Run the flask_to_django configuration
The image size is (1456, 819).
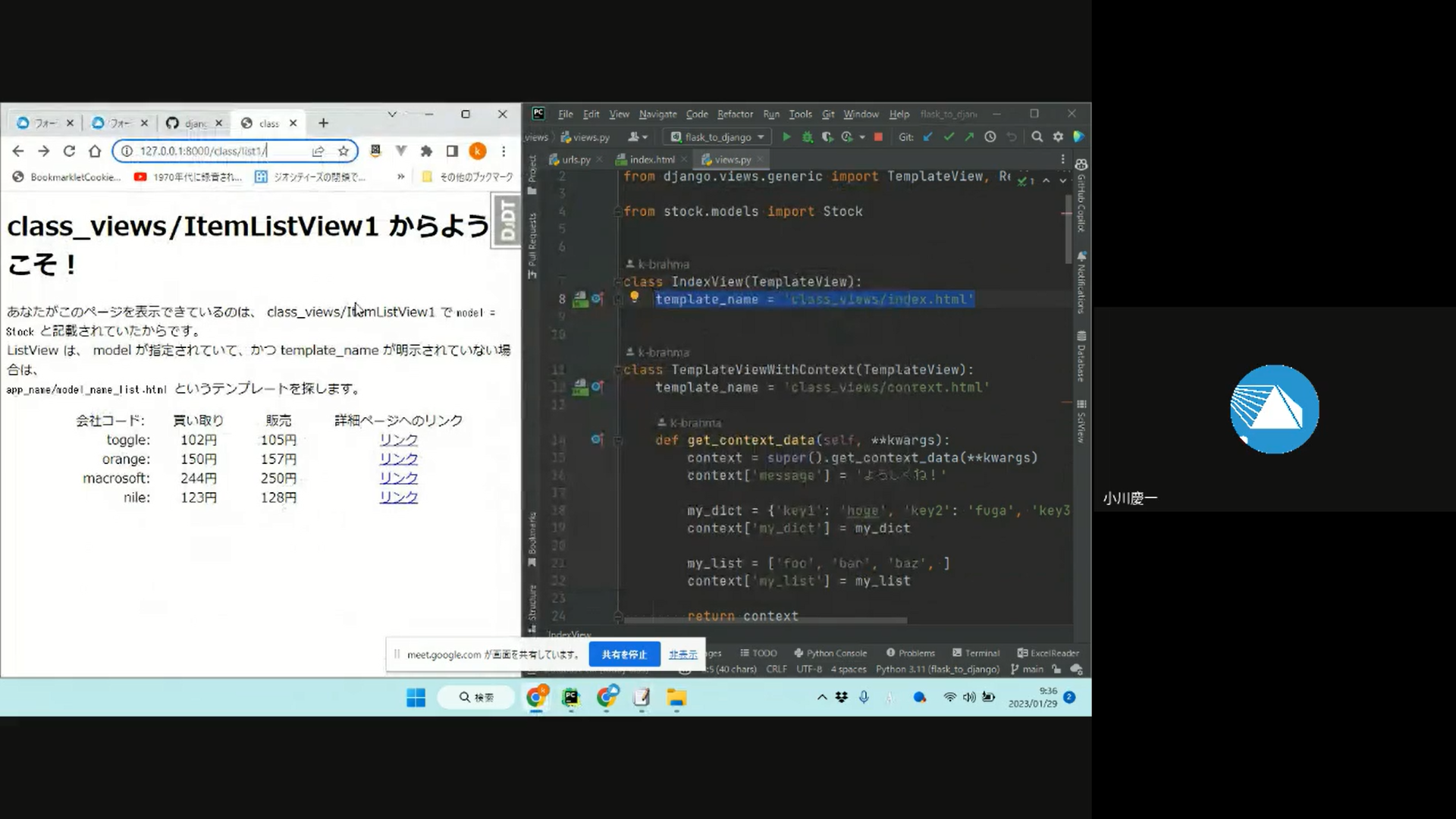pos(786,136)
